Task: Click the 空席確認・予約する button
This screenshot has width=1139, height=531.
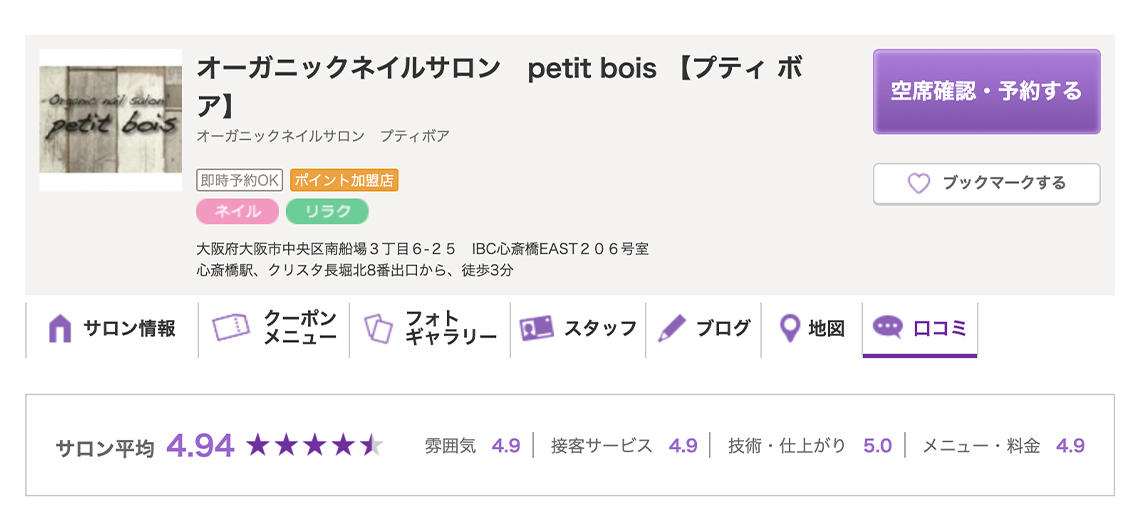Action: pyautogui.click(x=986, y=92)
